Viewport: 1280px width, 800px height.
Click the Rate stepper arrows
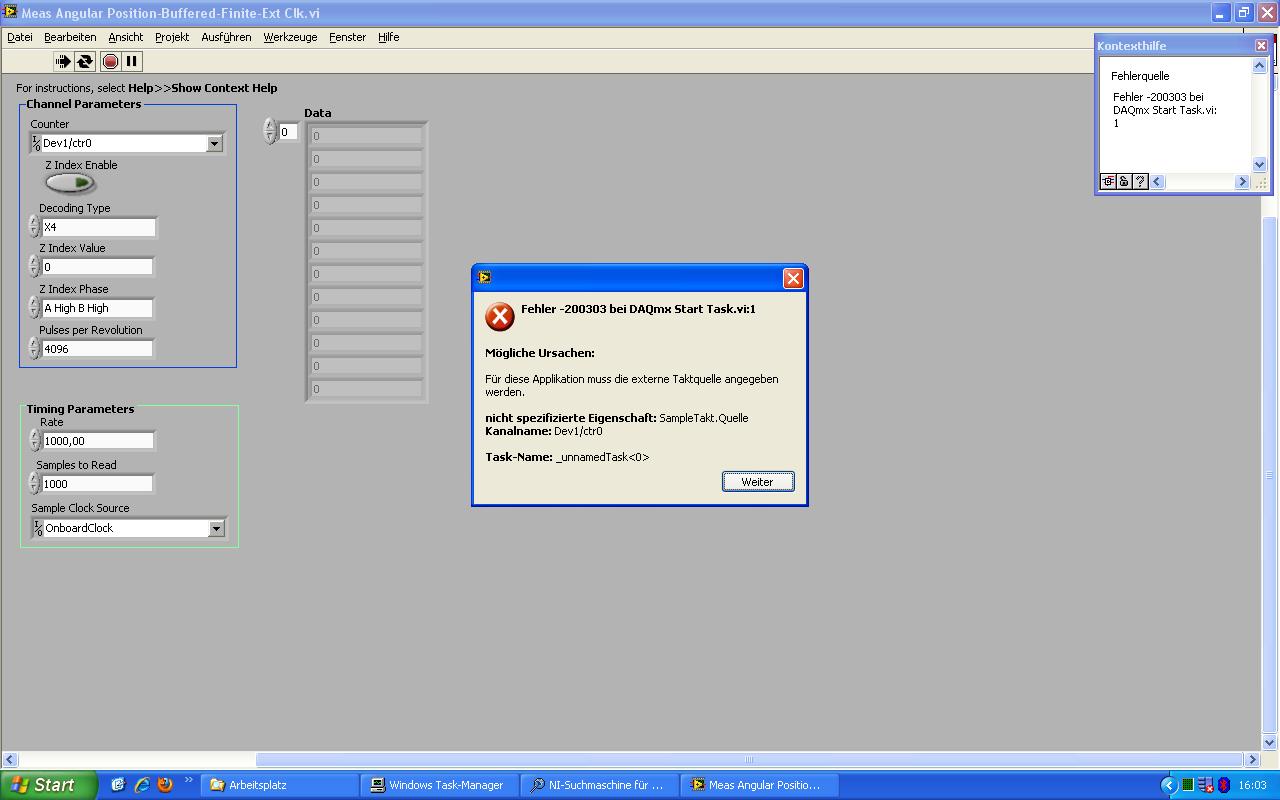(x=35, y=441)
